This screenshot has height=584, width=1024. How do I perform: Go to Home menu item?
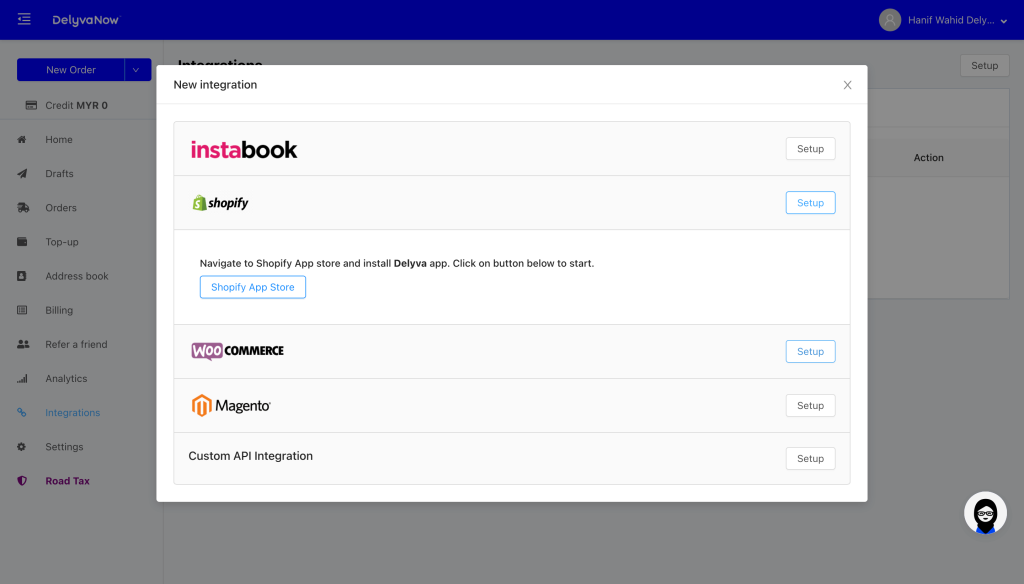[x=59, y=139]
